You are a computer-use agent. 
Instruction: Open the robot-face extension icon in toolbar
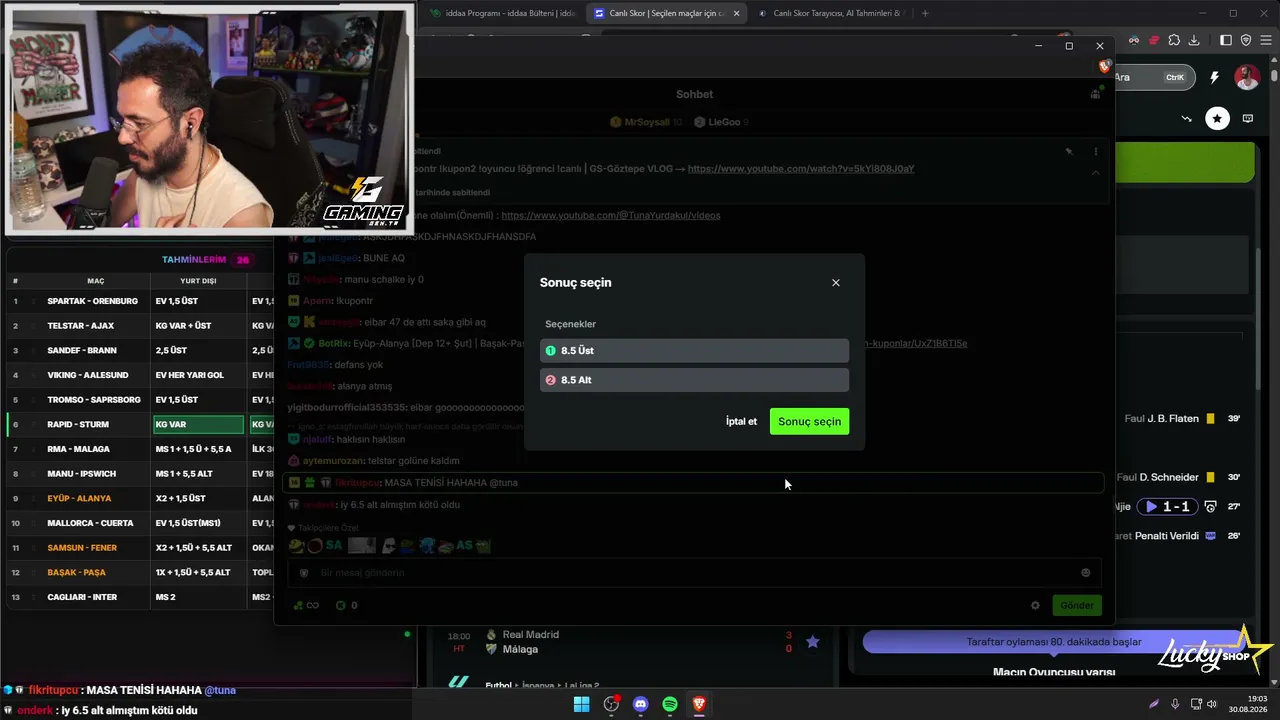click(1135, 40)
